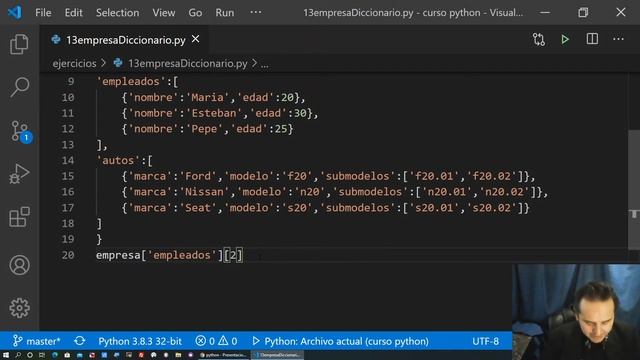Click Python: Archivo actual debug configuration

pyautogui.click(x=340, y=341)
